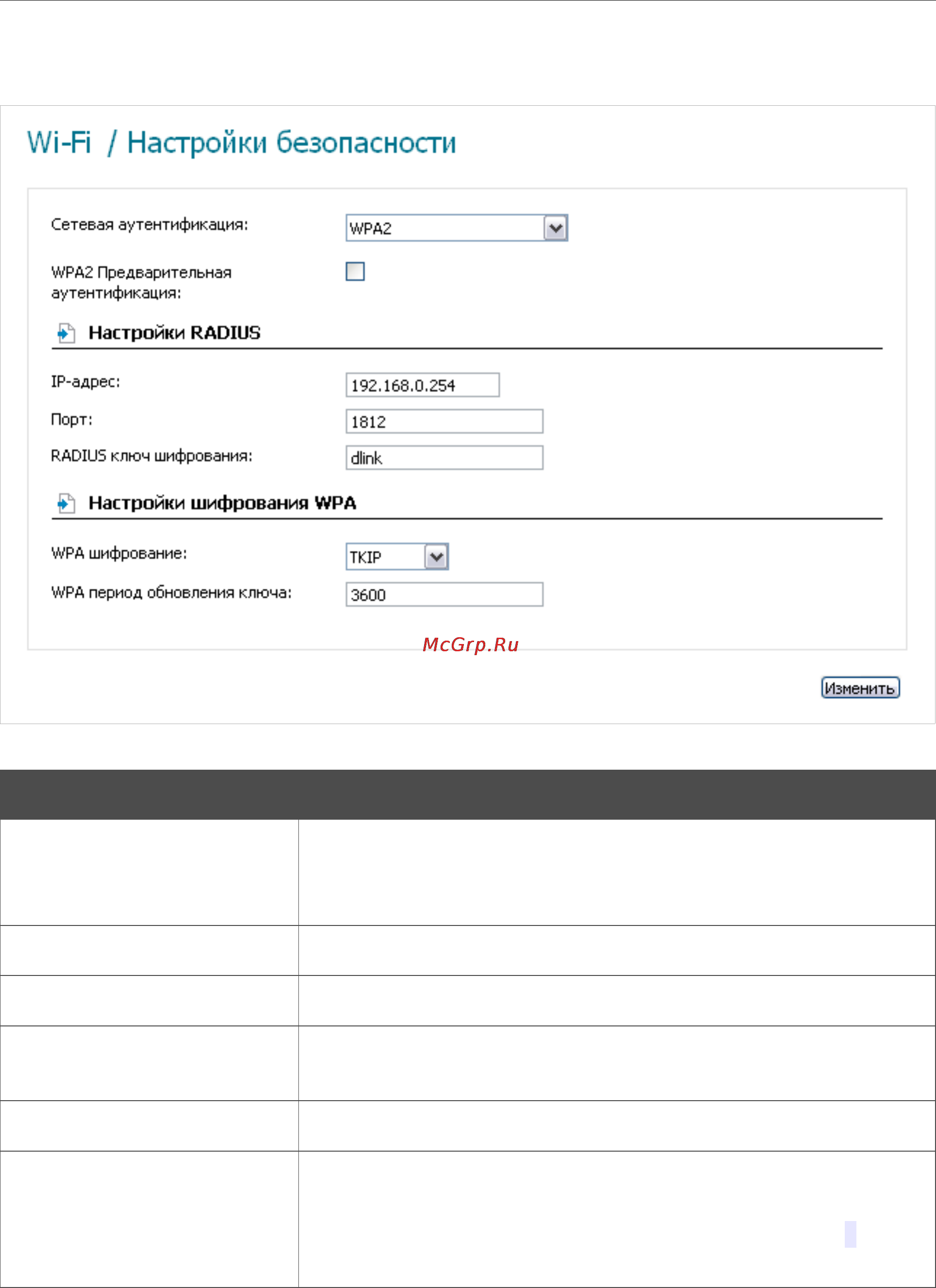Click WPA период обновления ключа field
The width and height of the screenshot is (936, 1288).
444,594
